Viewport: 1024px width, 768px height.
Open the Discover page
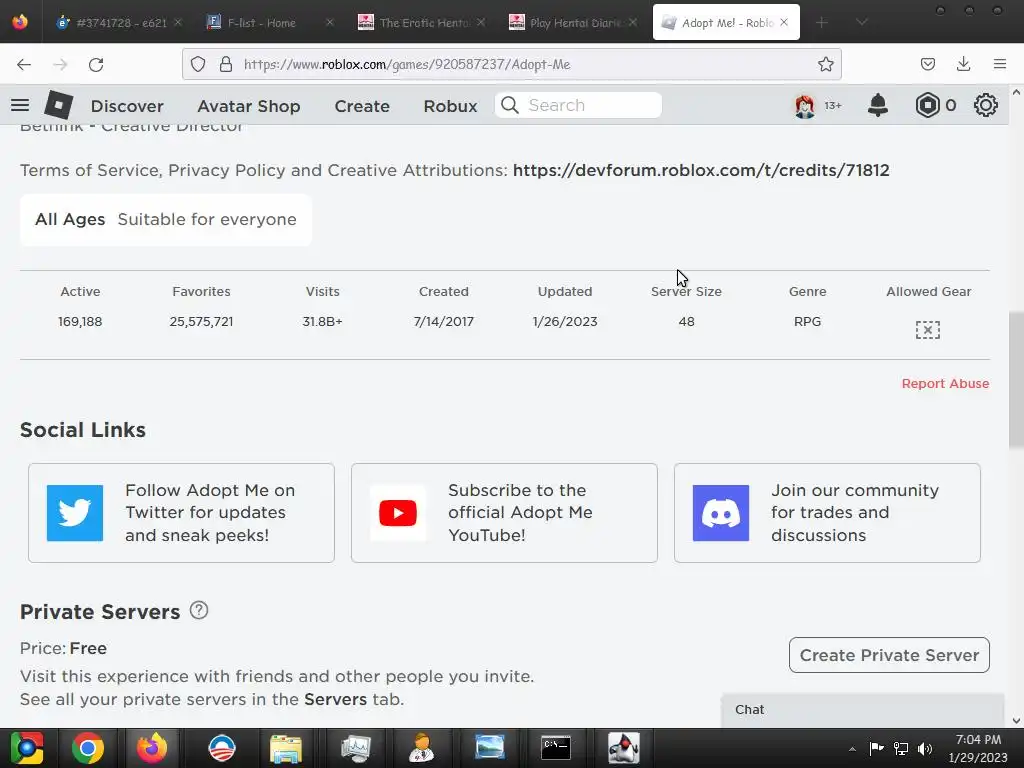(127, 106)
